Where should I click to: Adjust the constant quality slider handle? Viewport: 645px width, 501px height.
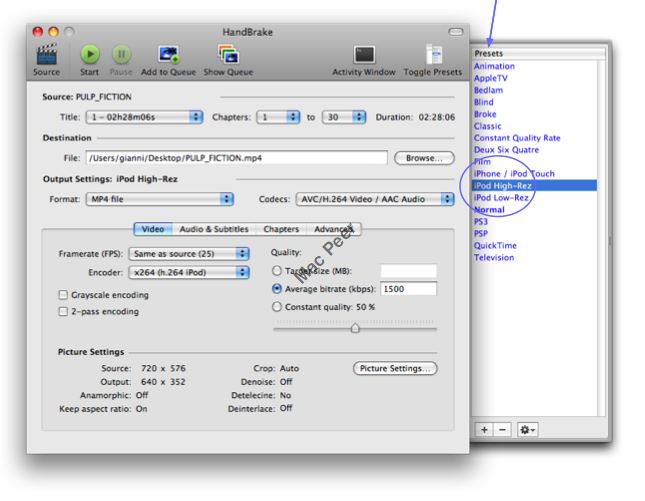click(x=355, y=328)
